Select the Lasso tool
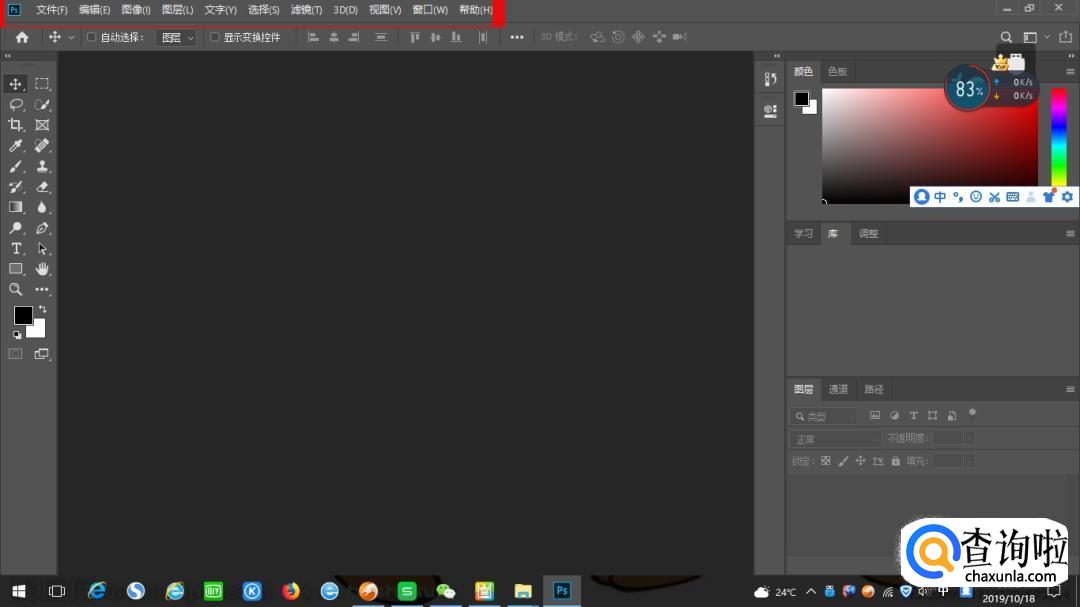1080x607 pixels. tap(16, 105)
